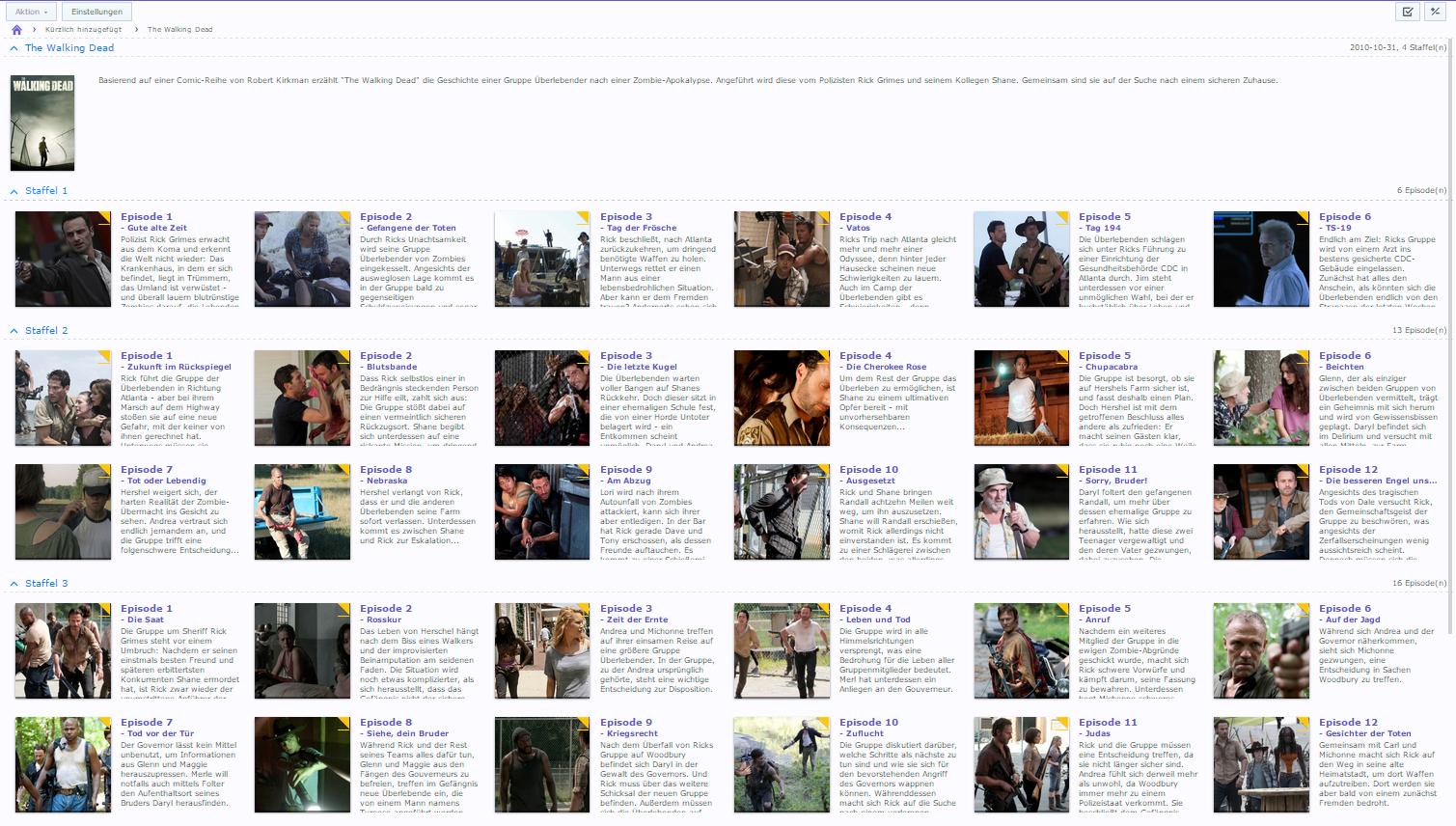
Task: Open Staffel 3 Episode 2 Rosskur title
Action: pyautogui.click(x=387, y=619)
